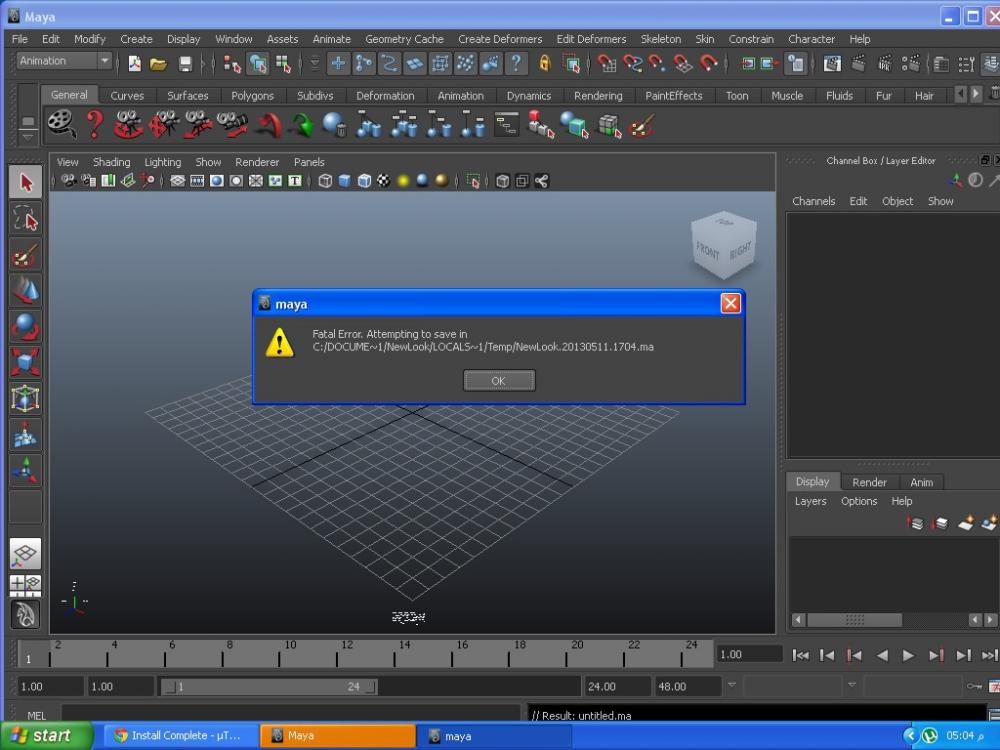Click the new scene icon

click(135, 63)
